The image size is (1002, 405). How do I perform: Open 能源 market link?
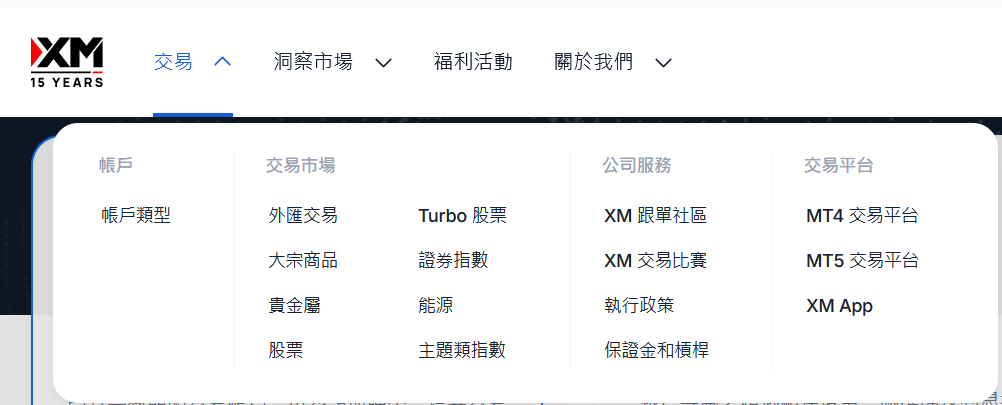click(x=436, y=305)
